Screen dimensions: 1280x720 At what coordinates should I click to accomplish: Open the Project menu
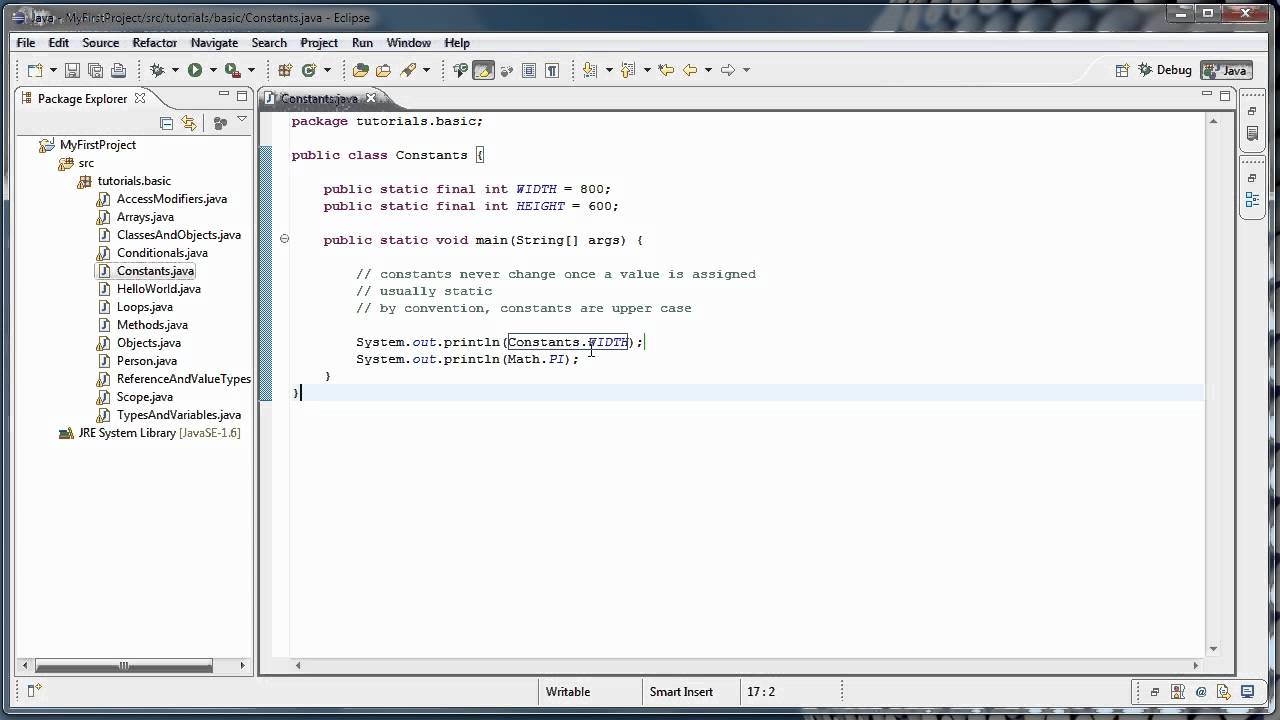[319, 43]
